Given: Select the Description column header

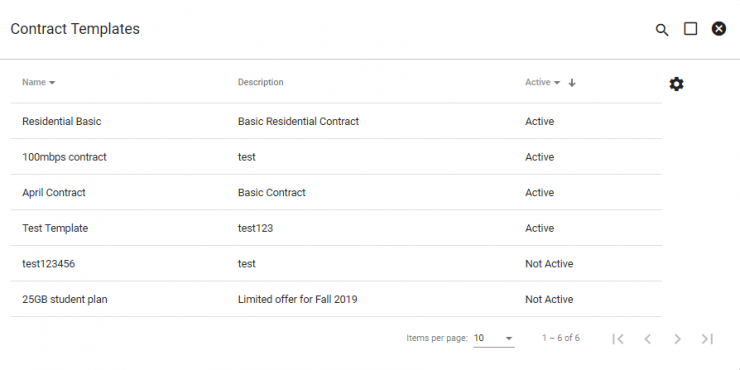Looking at the screenshot, I should [x=261, y=82].
